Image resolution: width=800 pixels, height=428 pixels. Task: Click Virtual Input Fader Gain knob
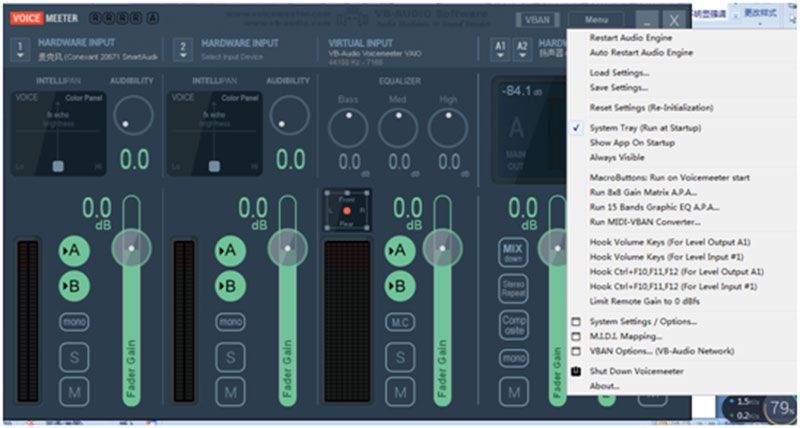click(x=443, y=248)
